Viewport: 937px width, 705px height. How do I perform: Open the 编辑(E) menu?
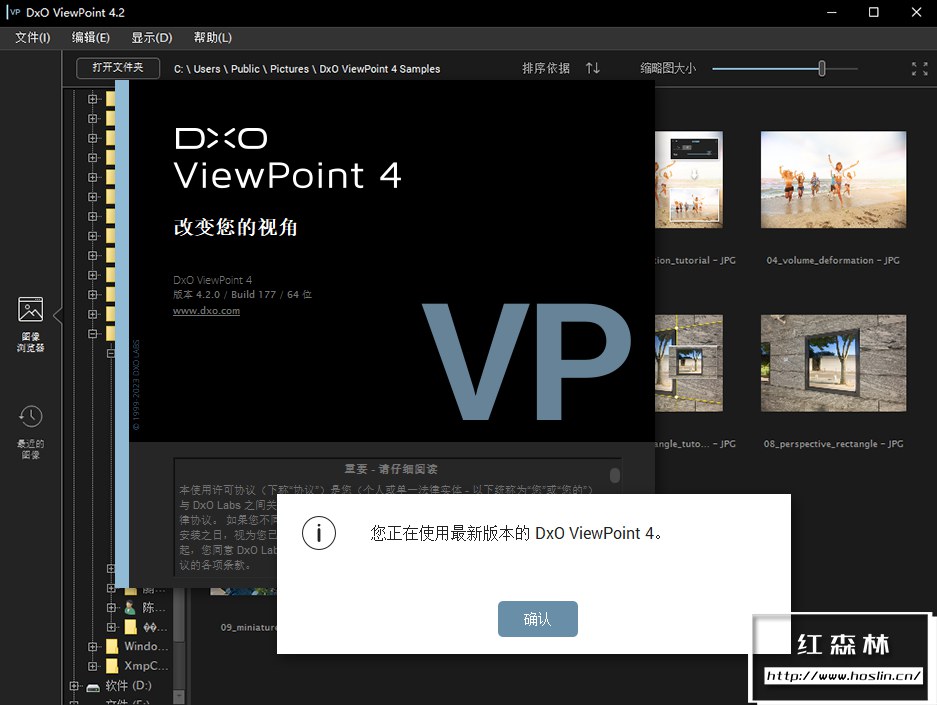coord(91,38)
